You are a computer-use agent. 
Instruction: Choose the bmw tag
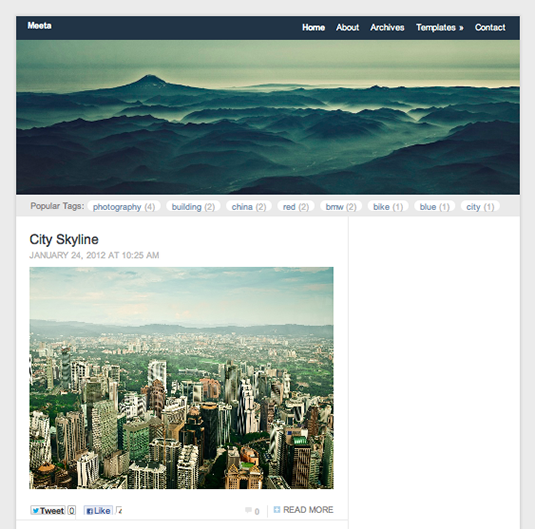(341, 207)
